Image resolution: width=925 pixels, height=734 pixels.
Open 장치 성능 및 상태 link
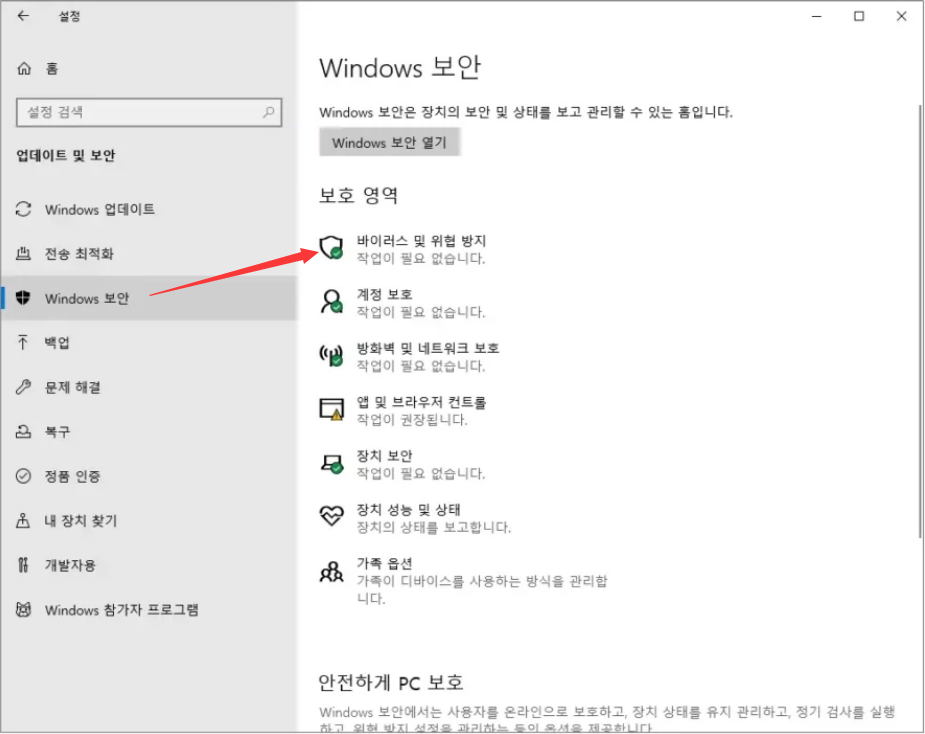(408, 509)
